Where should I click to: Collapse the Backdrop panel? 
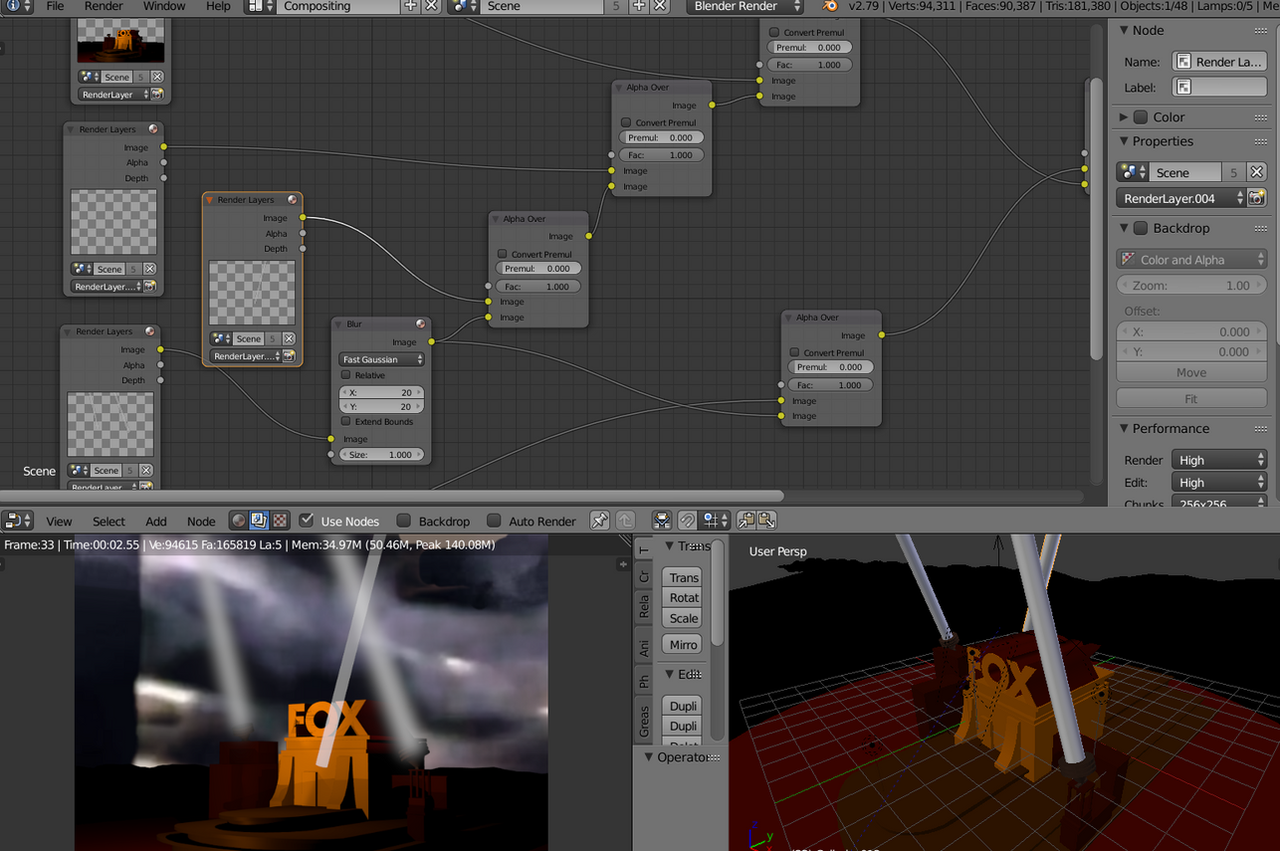tap(1124, 228)
